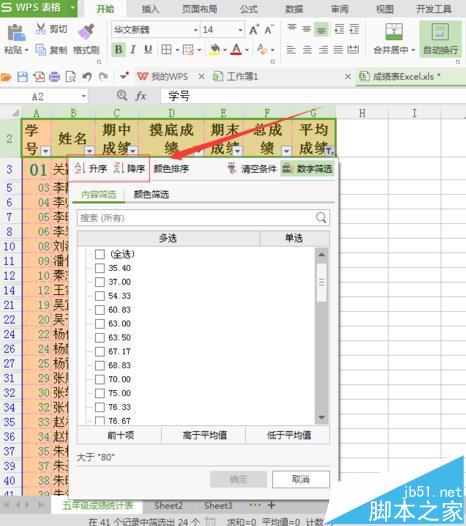Click the 高于平均值 button
Image resolution: width=466 pixels, height=526 pixels.
[204, 435]
